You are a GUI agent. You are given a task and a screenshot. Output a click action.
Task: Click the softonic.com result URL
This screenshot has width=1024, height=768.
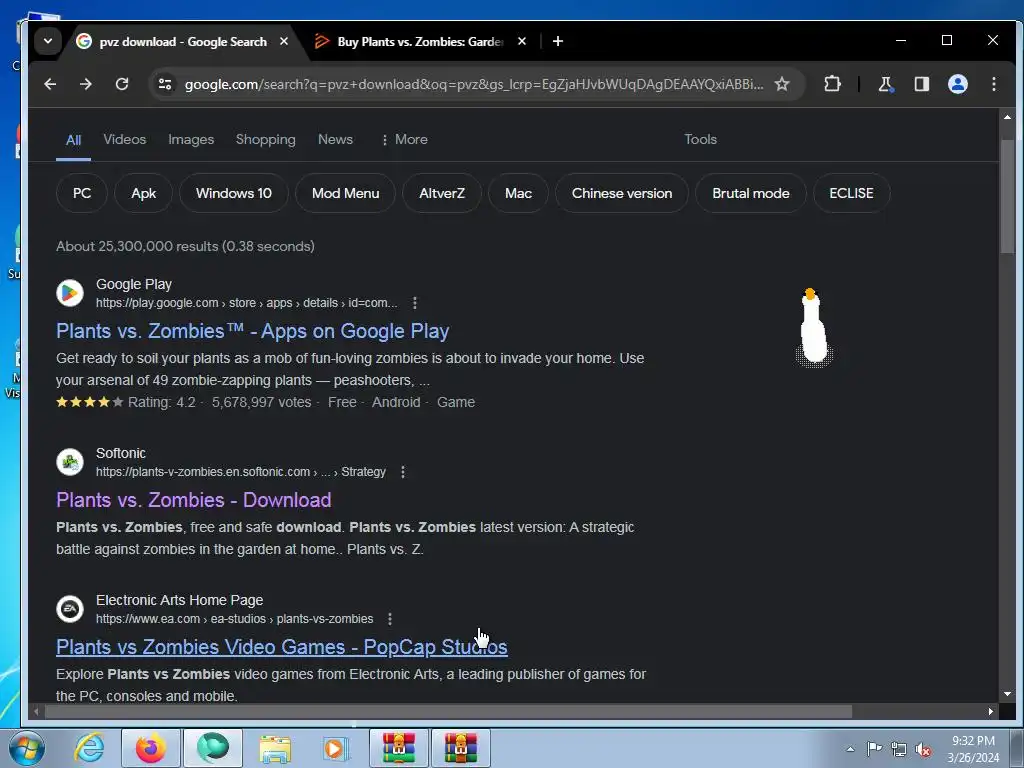coord(240,472)
